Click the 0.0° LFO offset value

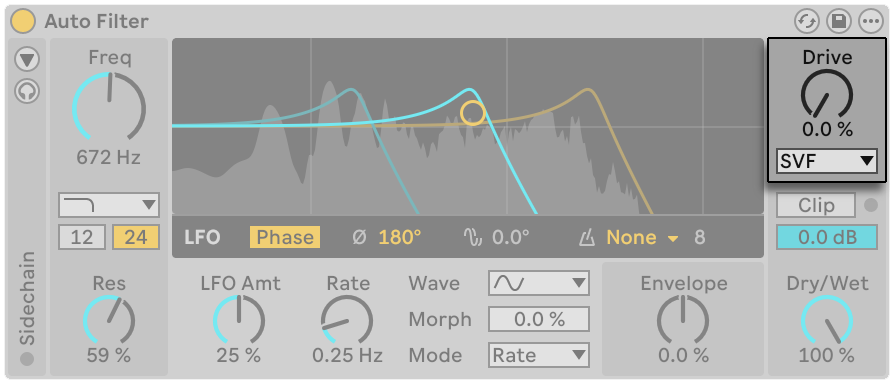(510, 238)
